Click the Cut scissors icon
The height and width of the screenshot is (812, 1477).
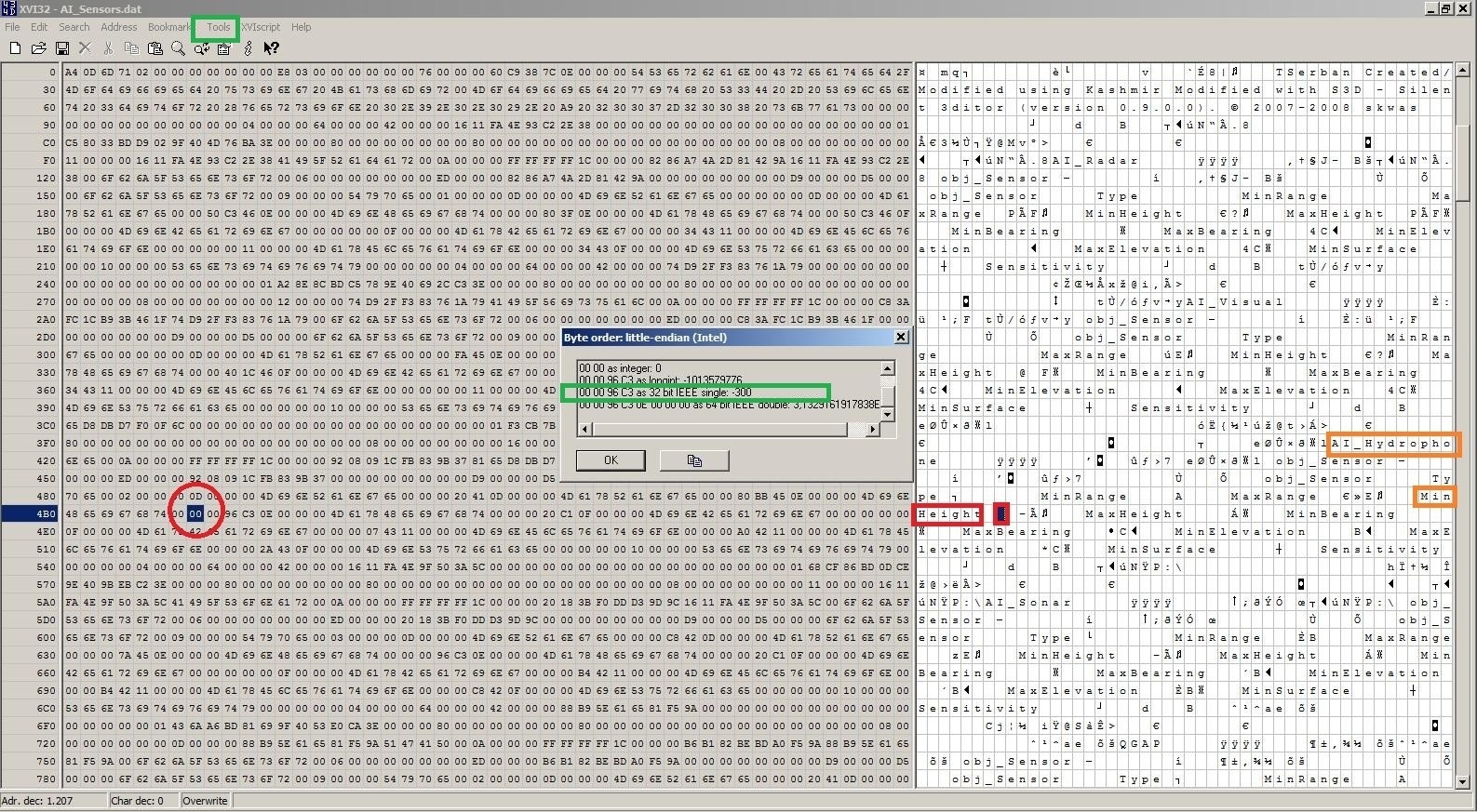pyautogui.click(x=108, y=48)
